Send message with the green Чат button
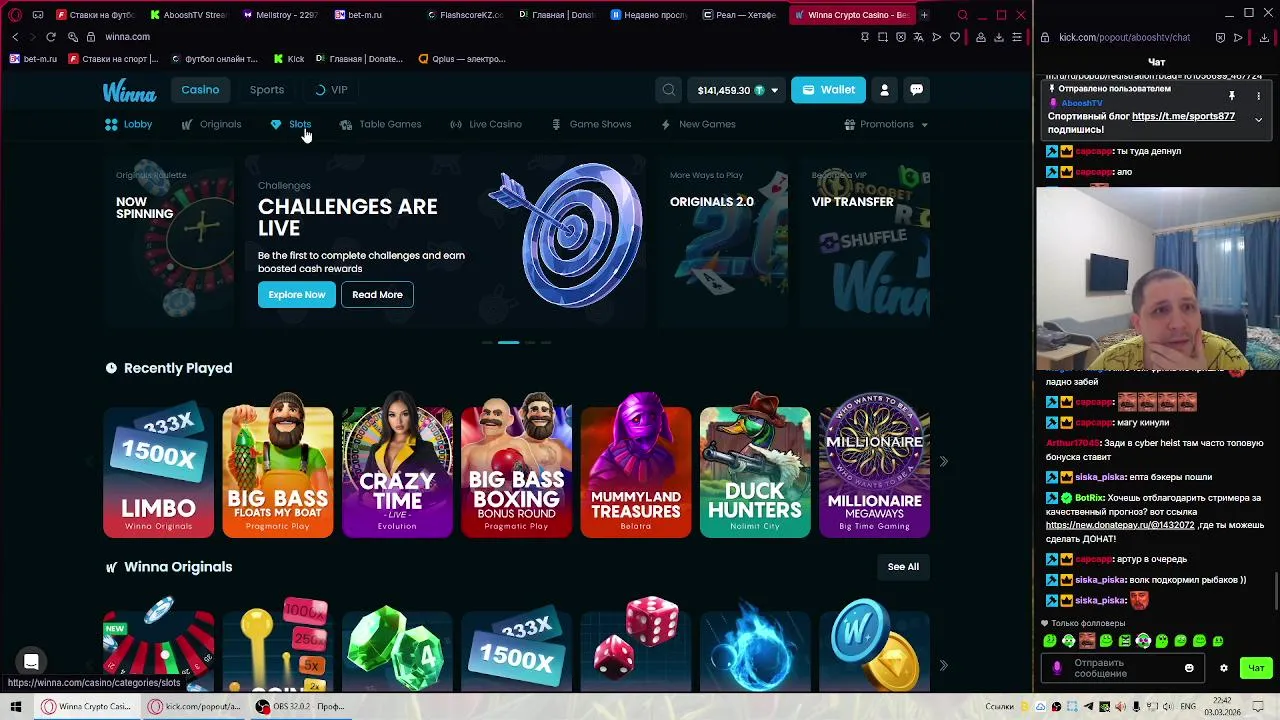 (x=1256, y=668)
